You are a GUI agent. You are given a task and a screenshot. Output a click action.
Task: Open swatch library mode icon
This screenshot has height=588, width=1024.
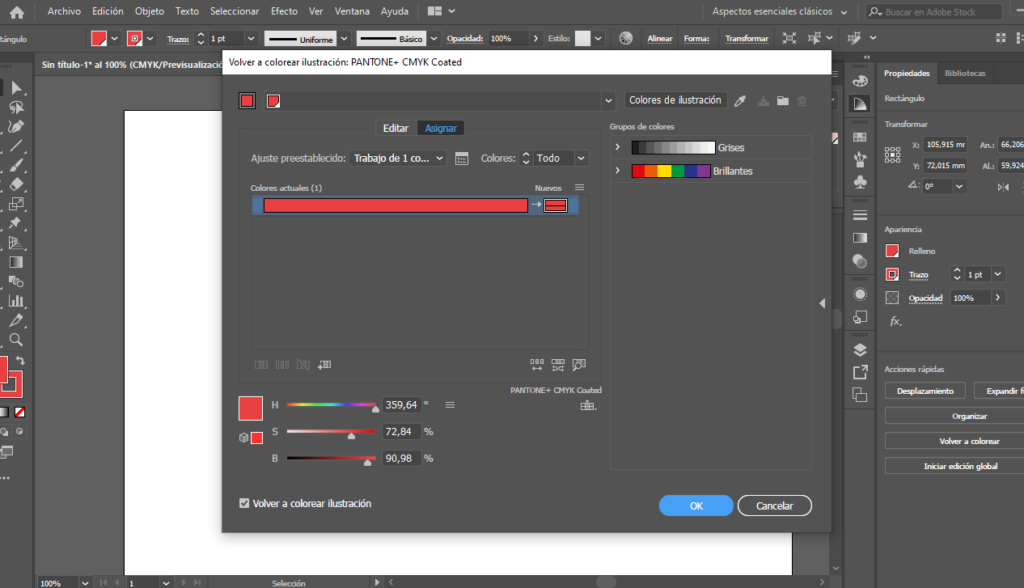[x=588, y=406]
